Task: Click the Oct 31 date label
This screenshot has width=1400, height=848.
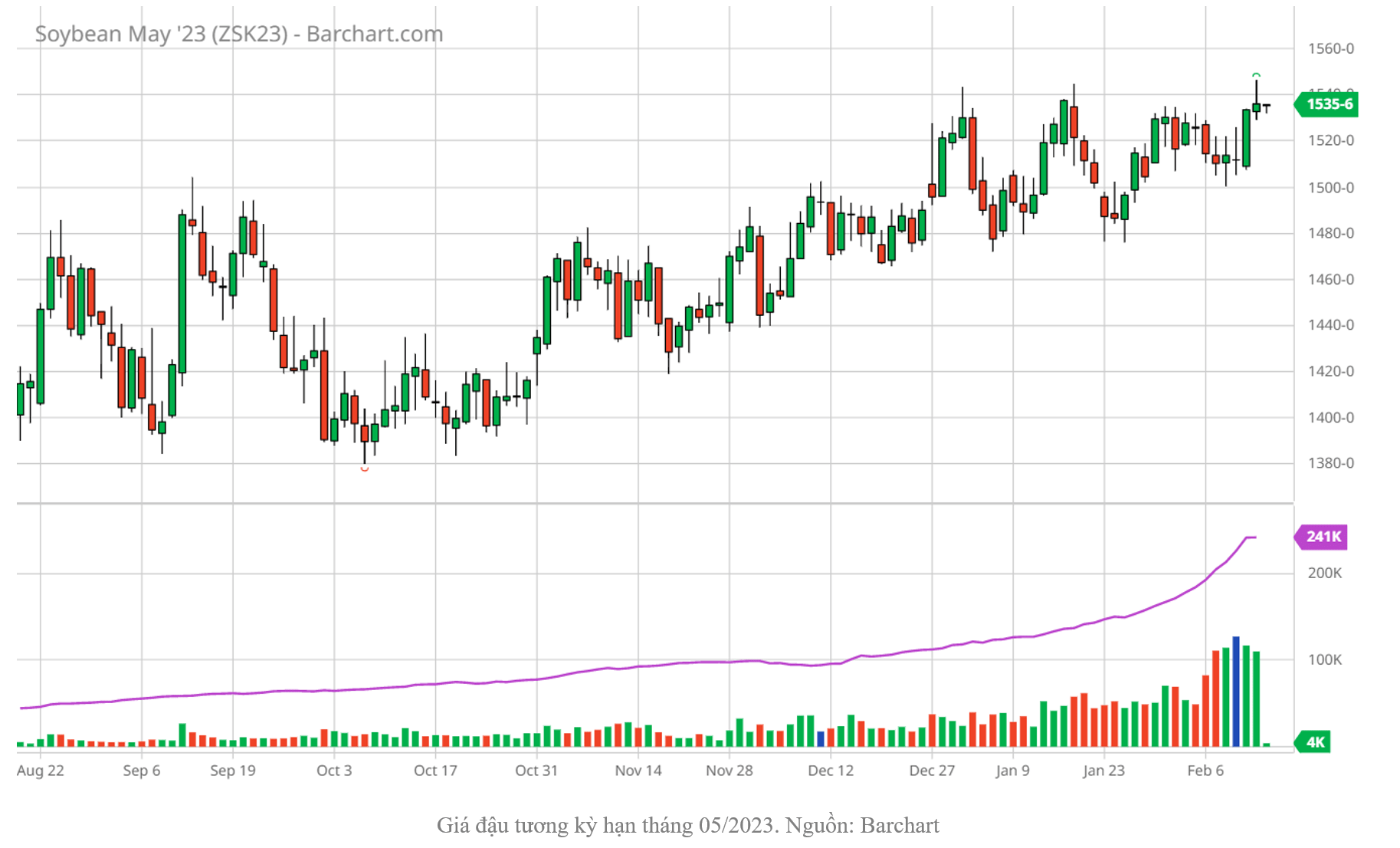Action: (536, 771)
